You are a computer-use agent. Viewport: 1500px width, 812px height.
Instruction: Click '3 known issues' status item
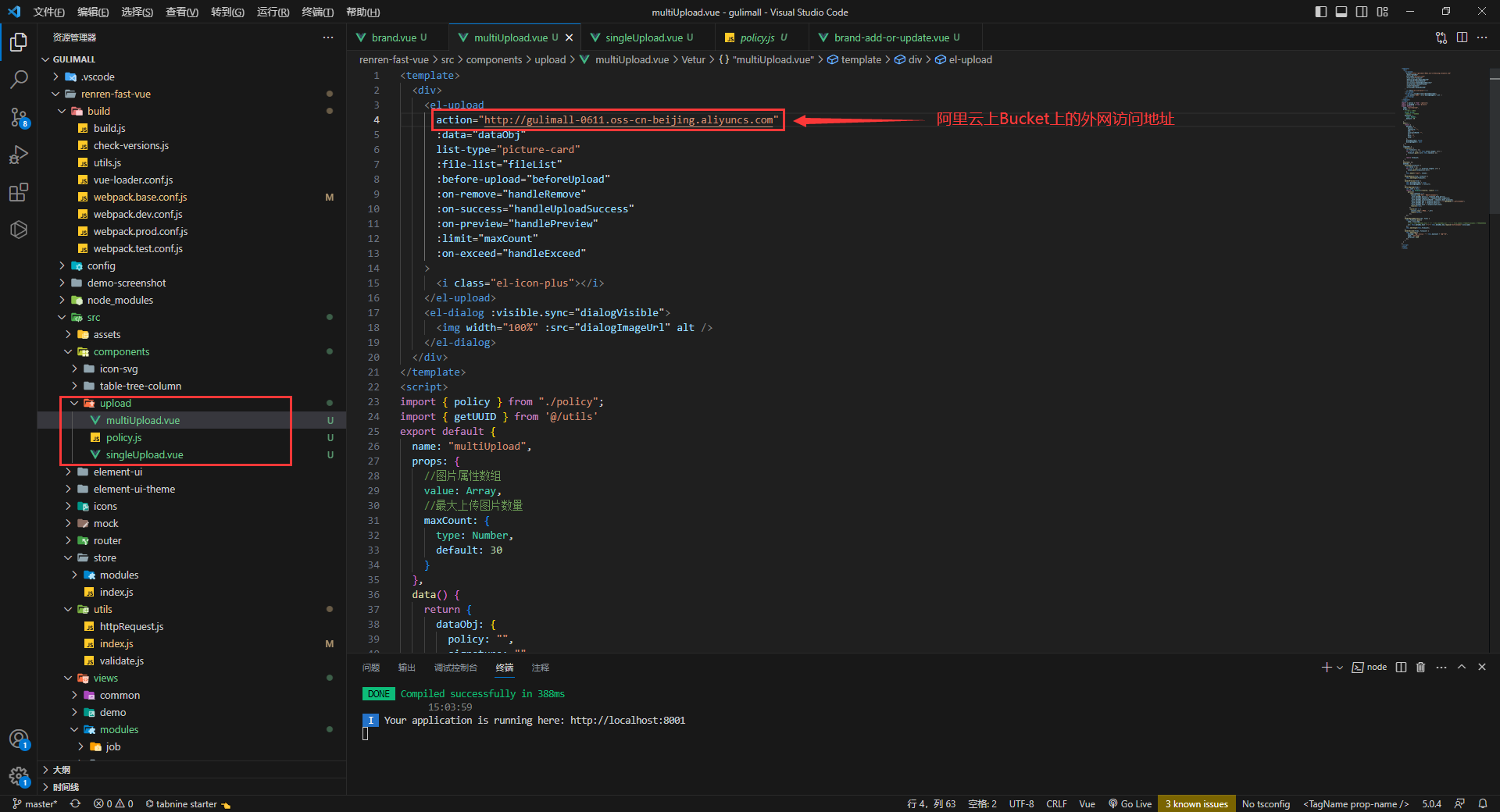[x=1196, y=804]
